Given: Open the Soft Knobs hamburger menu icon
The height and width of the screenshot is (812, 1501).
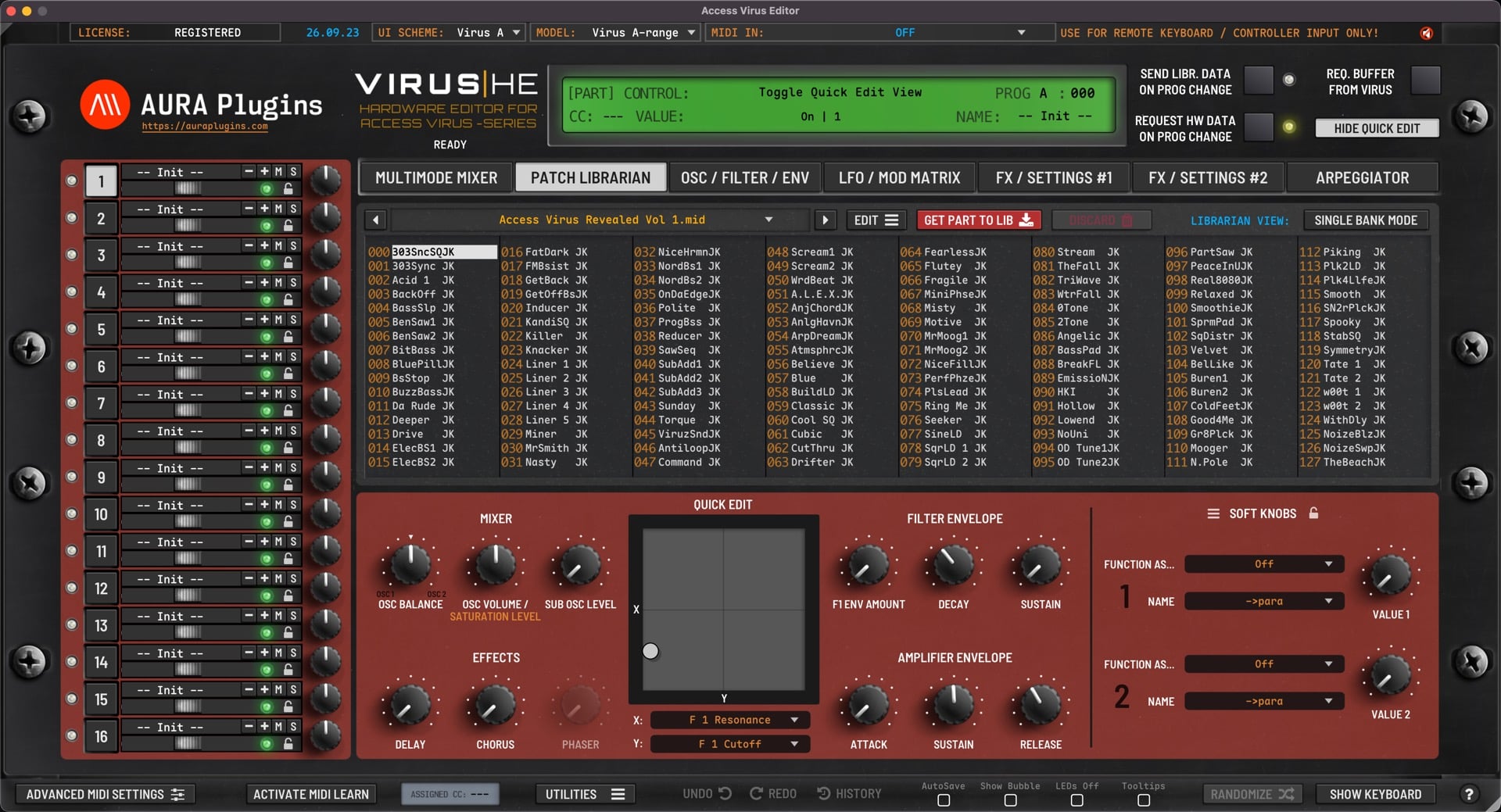Looking at the screenshot, I should [x=1213, y=513].
